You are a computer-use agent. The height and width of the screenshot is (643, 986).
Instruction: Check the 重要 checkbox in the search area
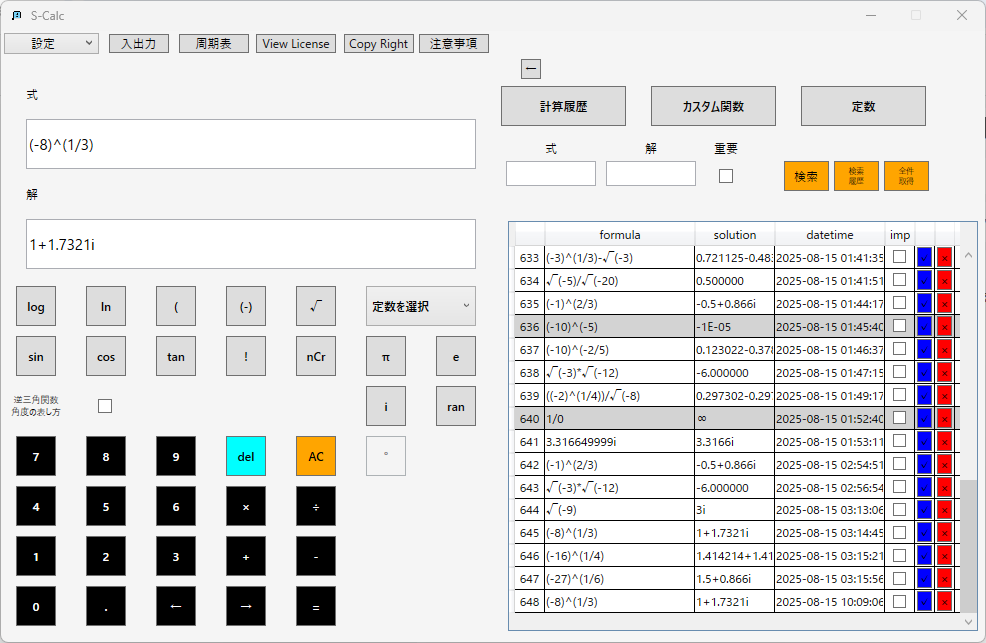coord(725,174)
